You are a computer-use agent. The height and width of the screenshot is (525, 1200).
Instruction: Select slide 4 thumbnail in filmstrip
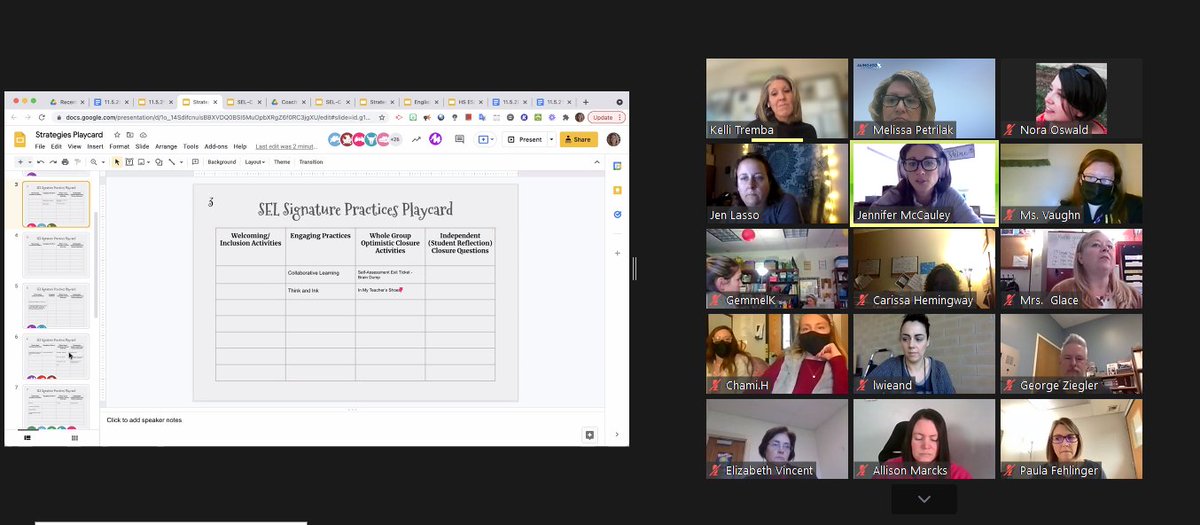tap(56, 255)
